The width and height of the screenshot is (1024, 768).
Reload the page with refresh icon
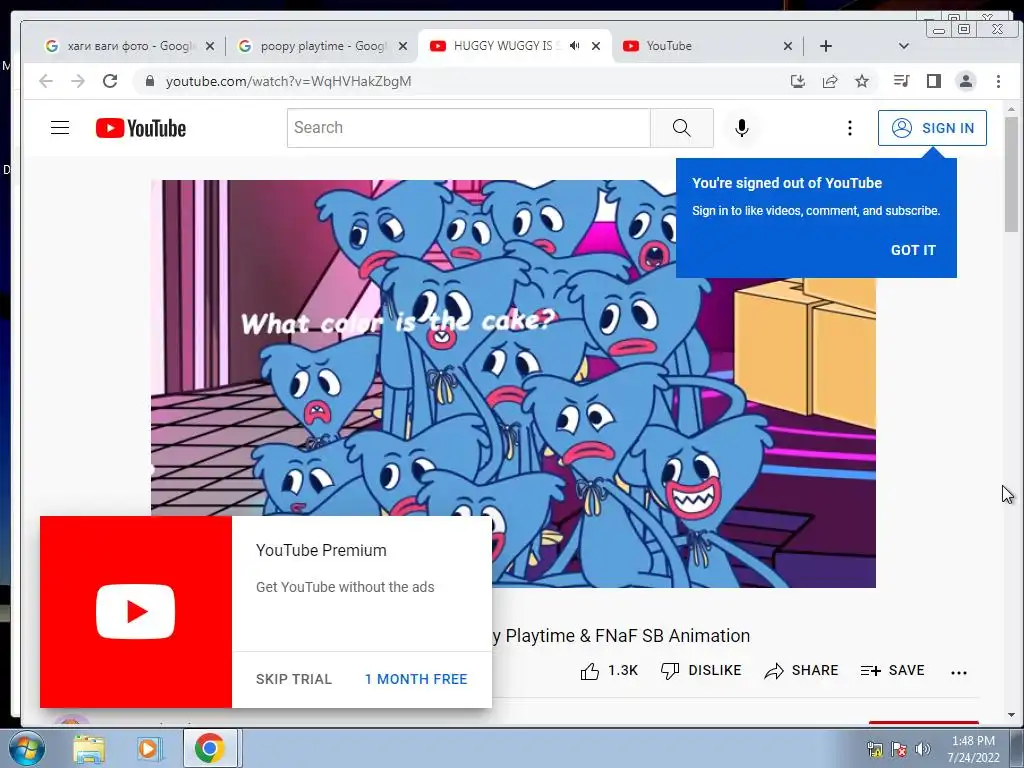coord(110,81)
